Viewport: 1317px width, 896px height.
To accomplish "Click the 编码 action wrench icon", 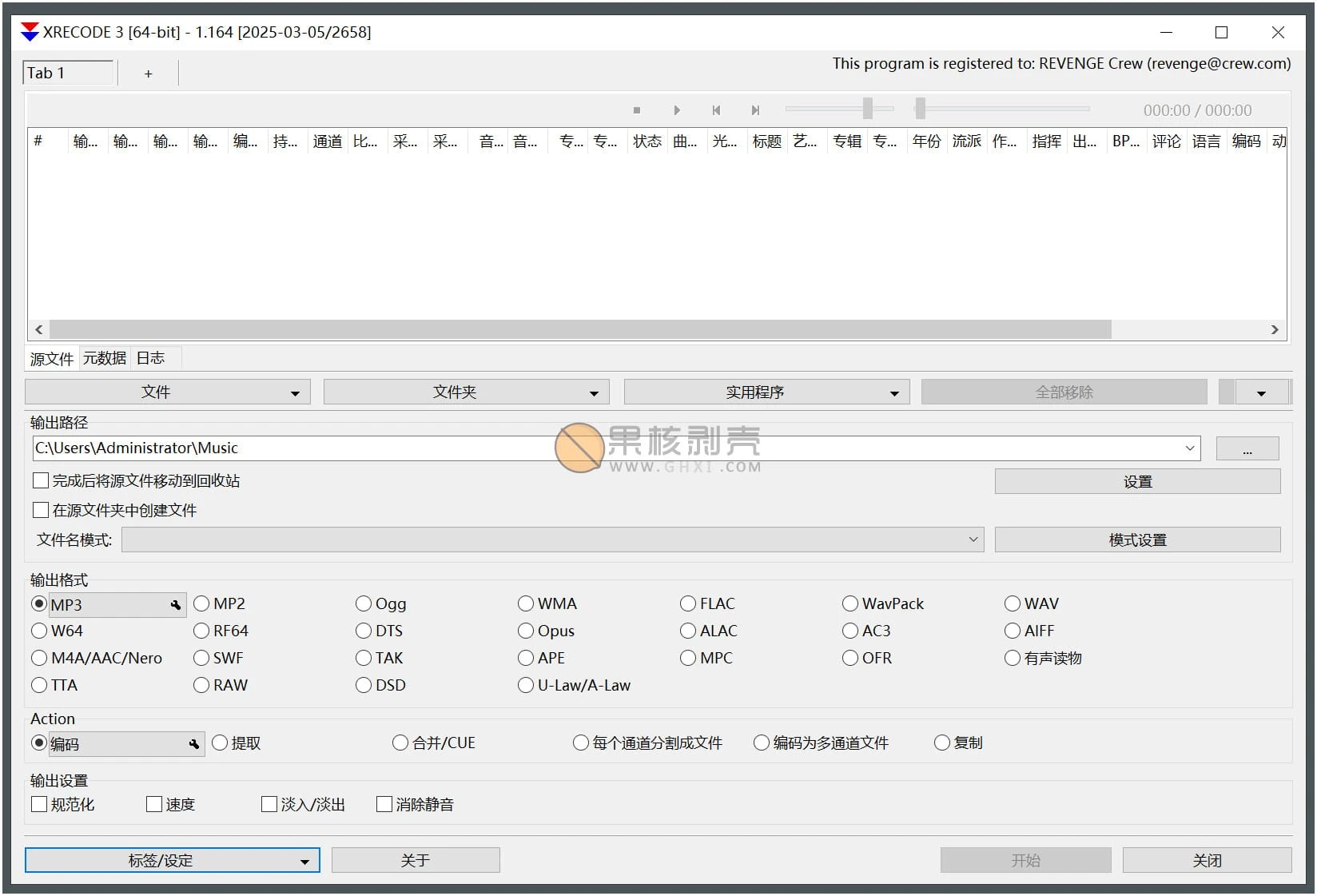I will tap(194, 744).
